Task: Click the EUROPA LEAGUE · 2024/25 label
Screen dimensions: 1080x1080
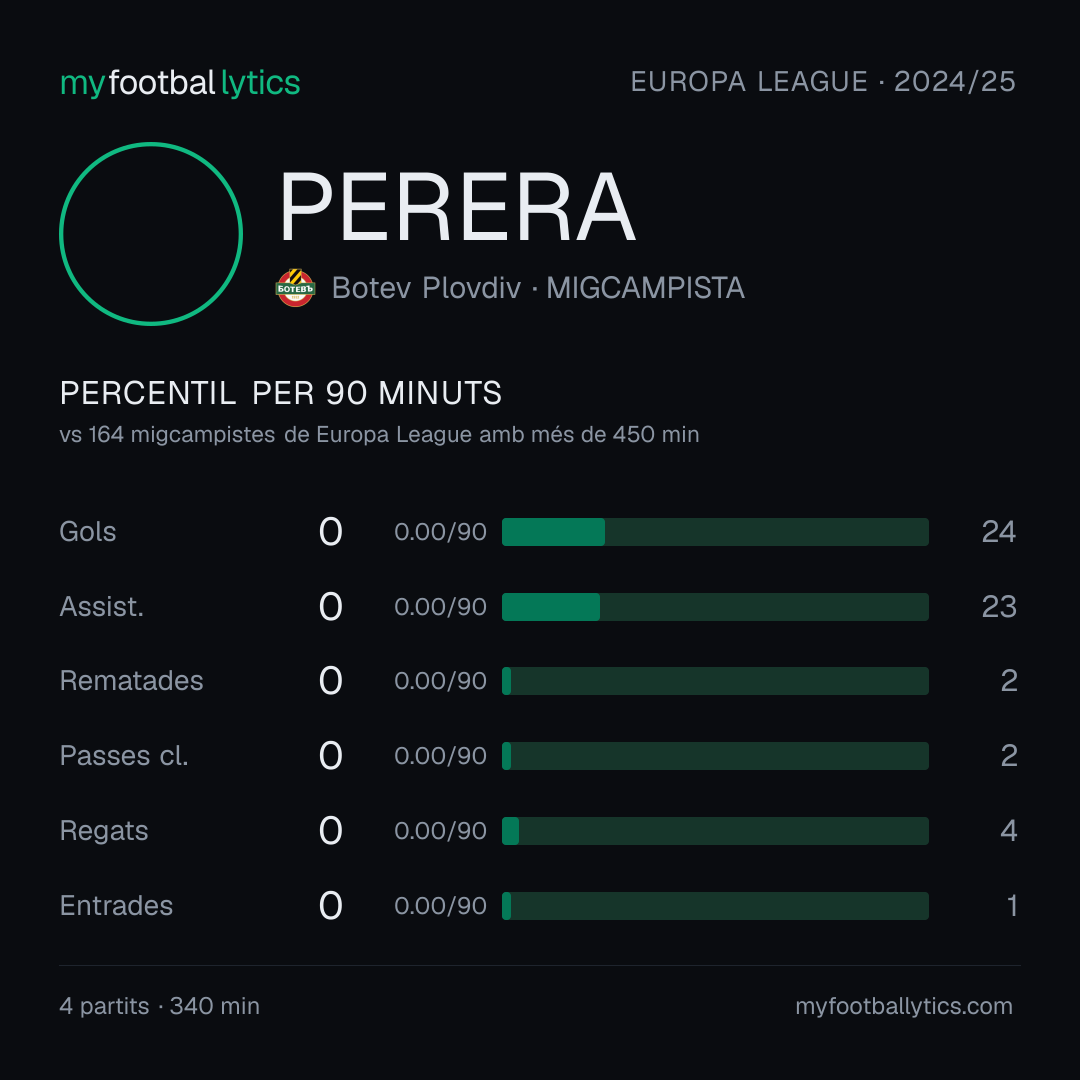Action: point(823,82)
